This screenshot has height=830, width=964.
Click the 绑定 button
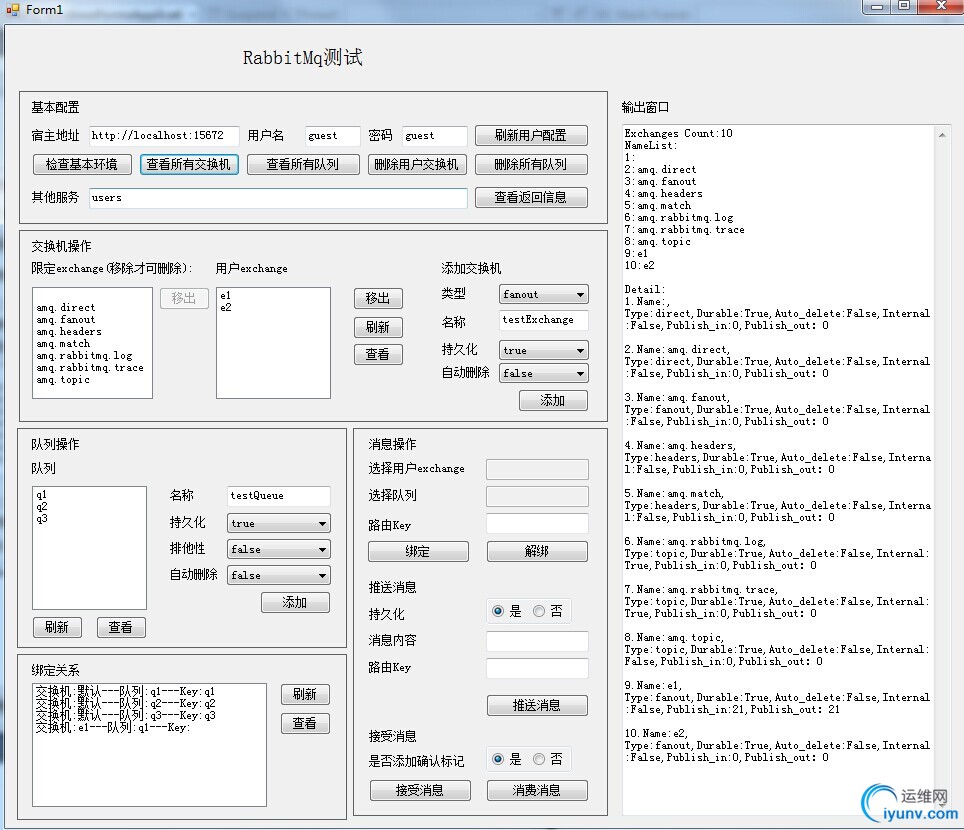click(418, 551)
